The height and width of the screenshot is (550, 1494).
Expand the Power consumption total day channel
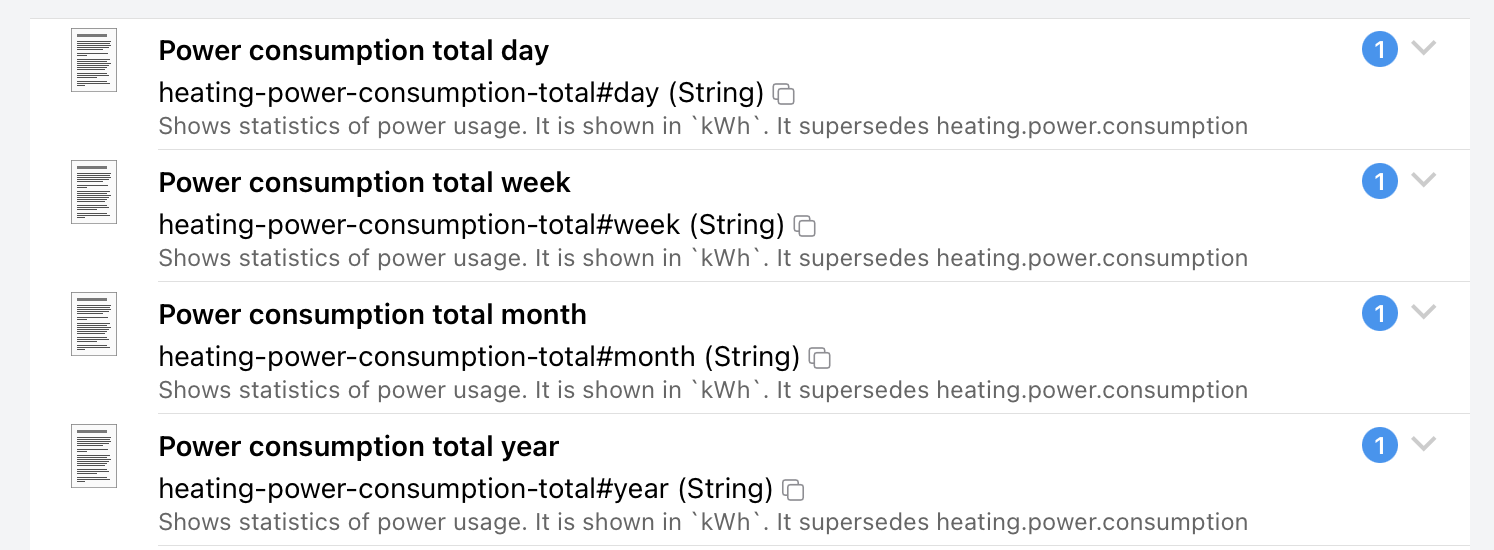[x=1423, y=48]
